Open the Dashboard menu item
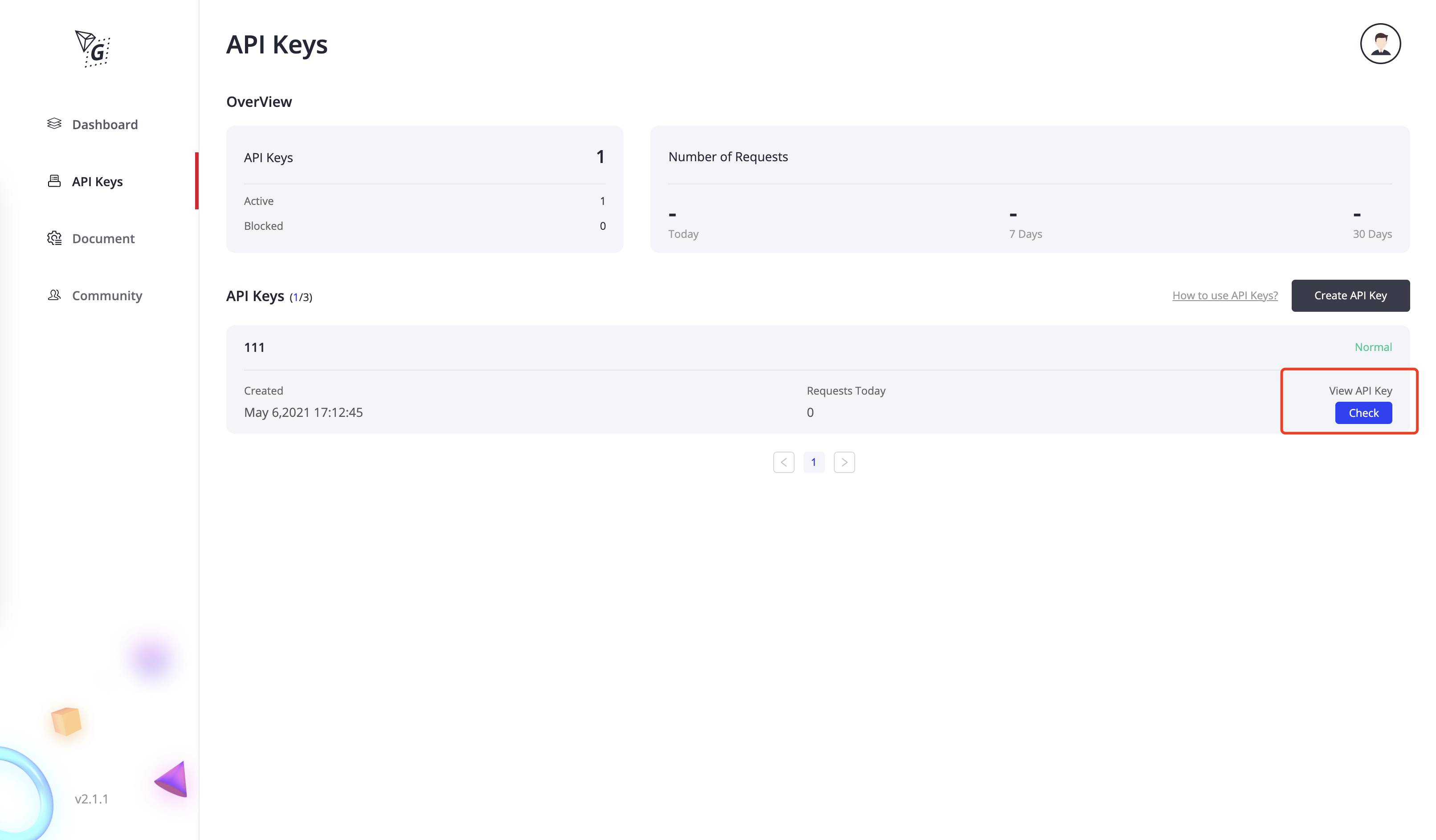 click(x=105, y=124)
